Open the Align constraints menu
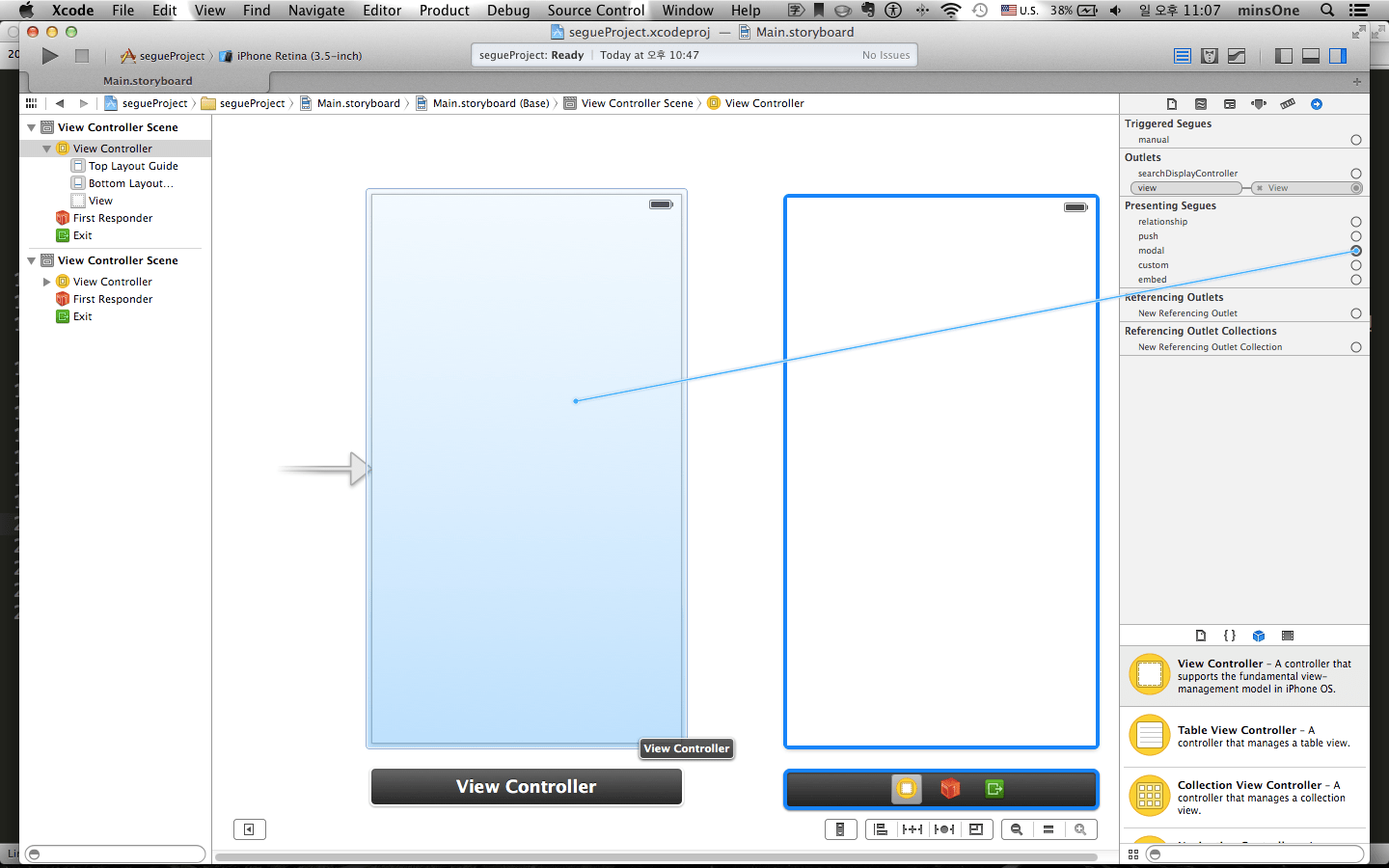Screen dimensions: 1389x868 [x=881, y=829]
